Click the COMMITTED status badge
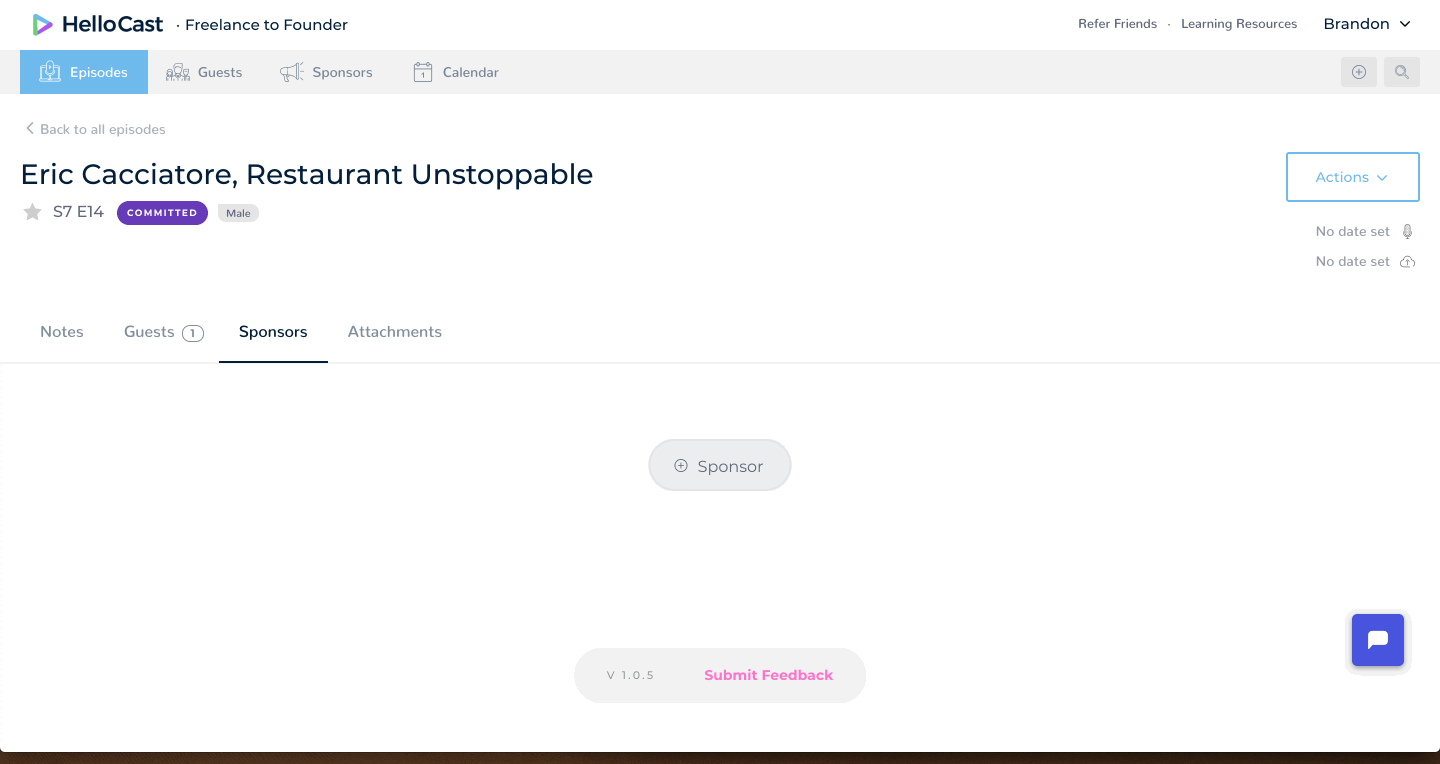 [162, 213]
